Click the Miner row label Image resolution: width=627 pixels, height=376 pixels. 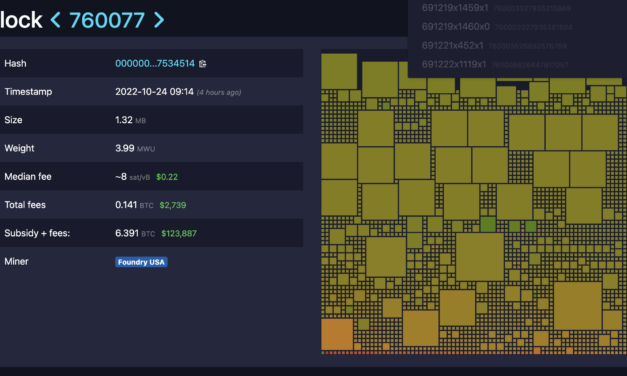point(16,262)
